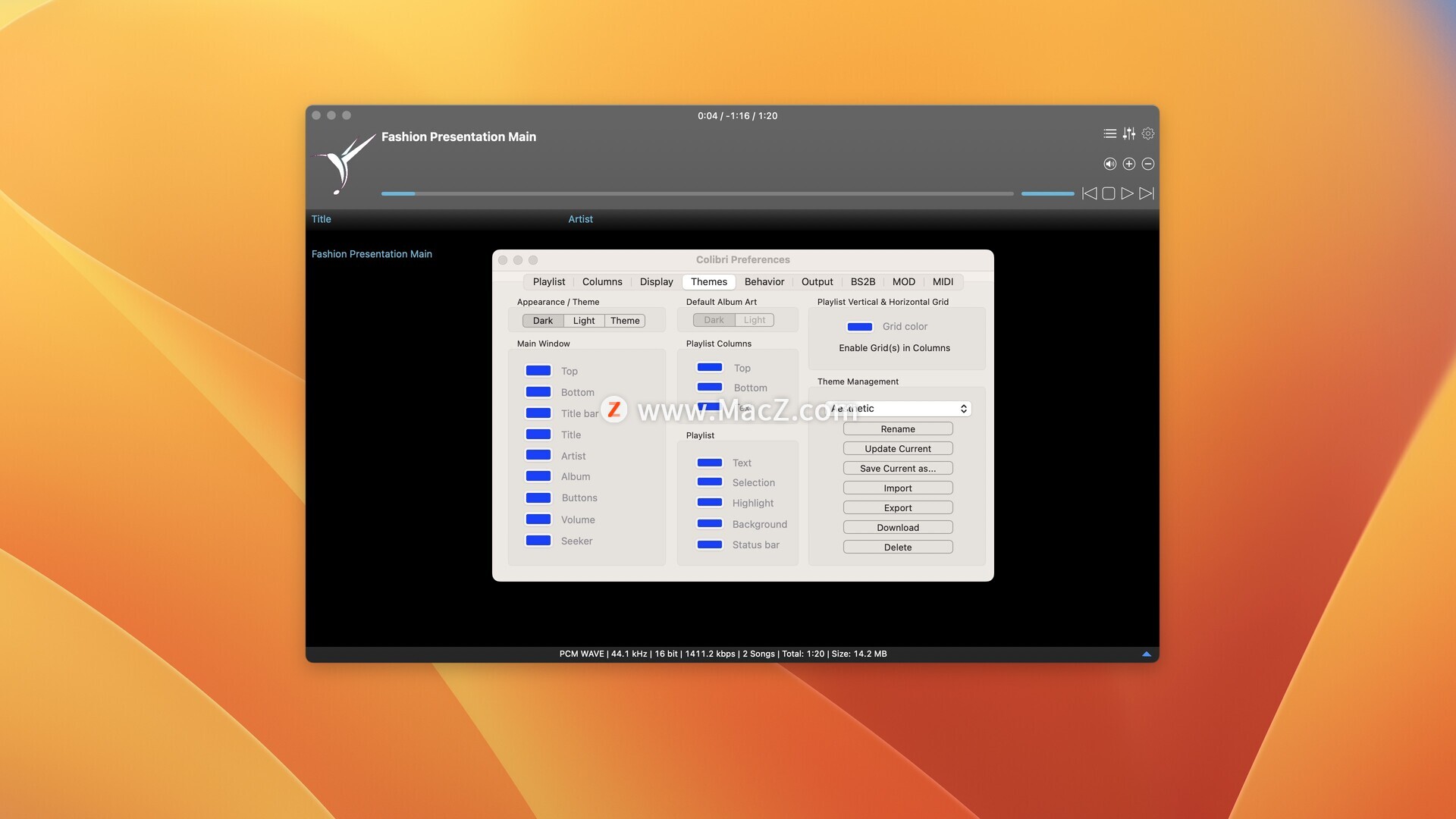Click the Export theme button
The width and height of the screenshot is (1456, 819).
click(x=898, y=508)
